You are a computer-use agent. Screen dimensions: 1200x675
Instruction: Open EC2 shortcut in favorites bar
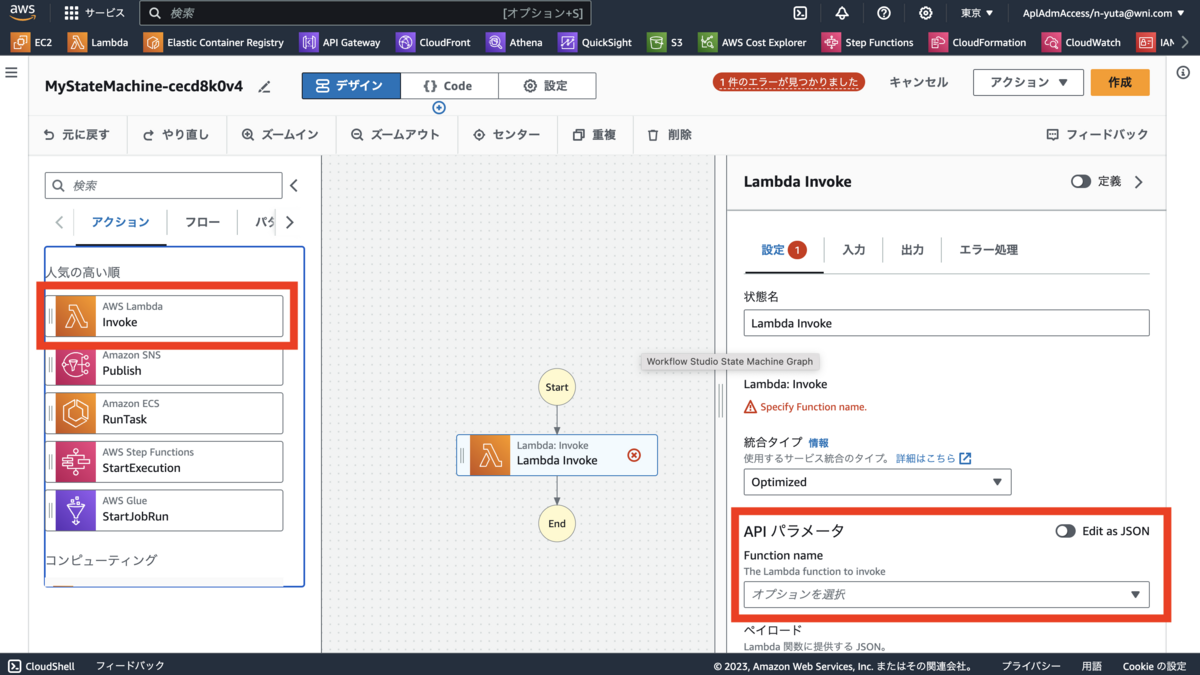[x=32, y=42]
